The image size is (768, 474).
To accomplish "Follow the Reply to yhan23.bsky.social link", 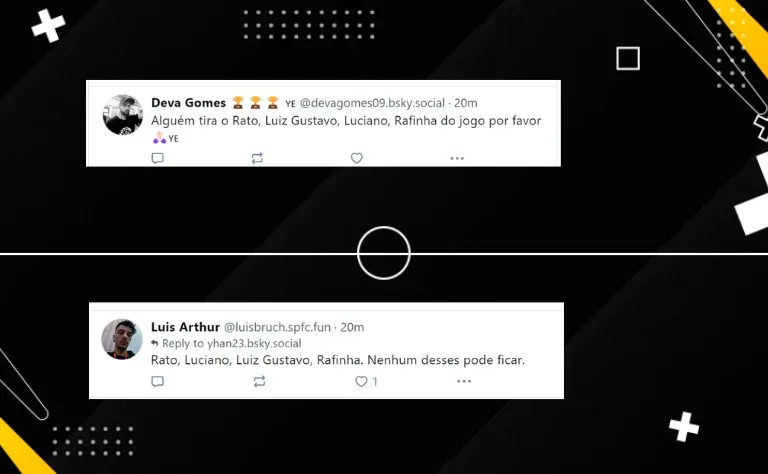I will 226,343.
